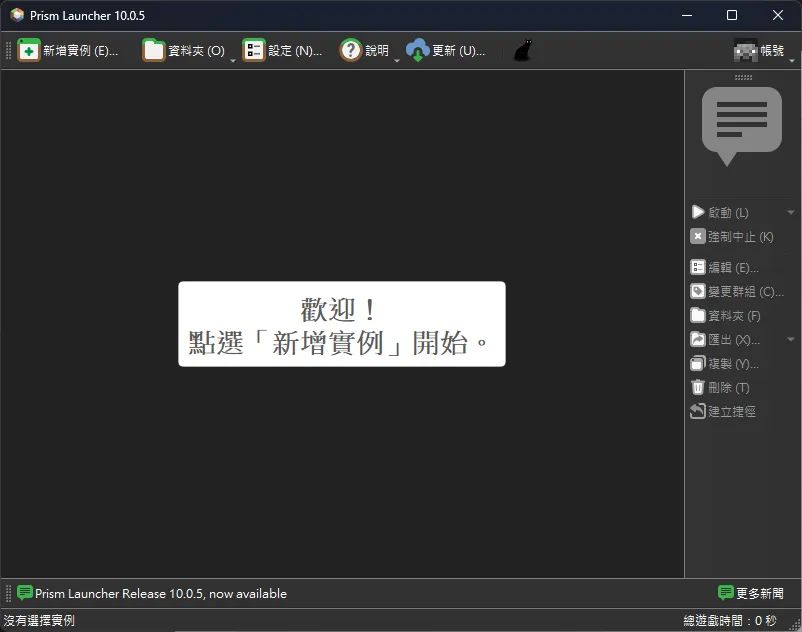
Task: Open 更多新聞 to see more news
Action: (x=751, y=593)
